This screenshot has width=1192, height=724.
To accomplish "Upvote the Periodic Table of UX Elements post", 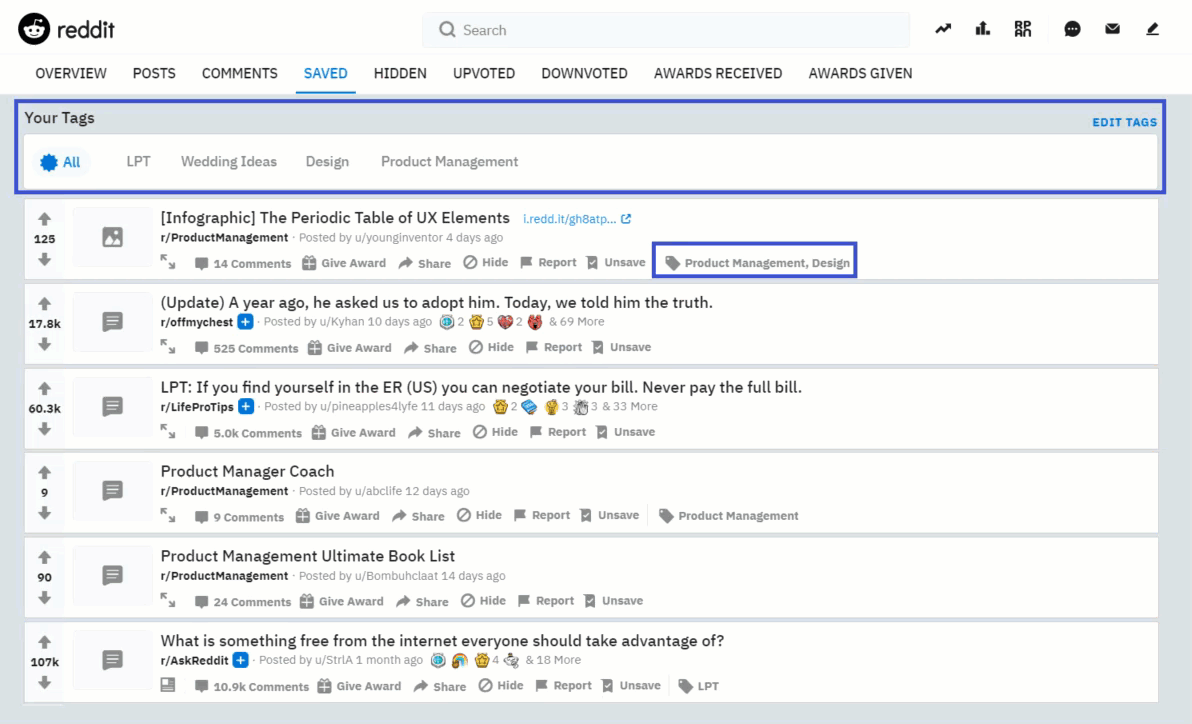I will tap(45, 219).
